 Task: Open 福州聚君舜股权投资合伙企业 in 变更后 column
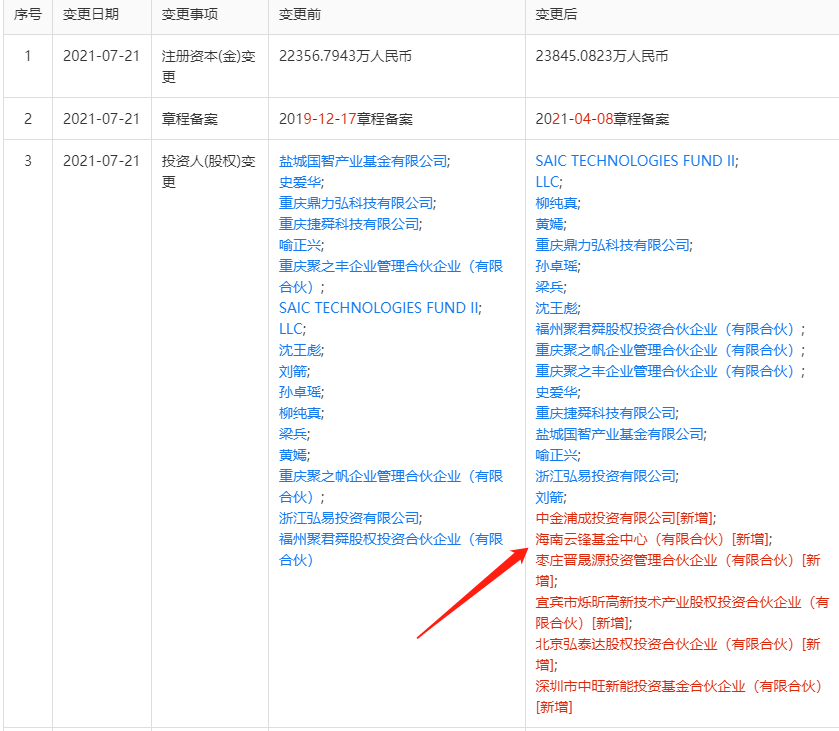[x=668, y=329]
